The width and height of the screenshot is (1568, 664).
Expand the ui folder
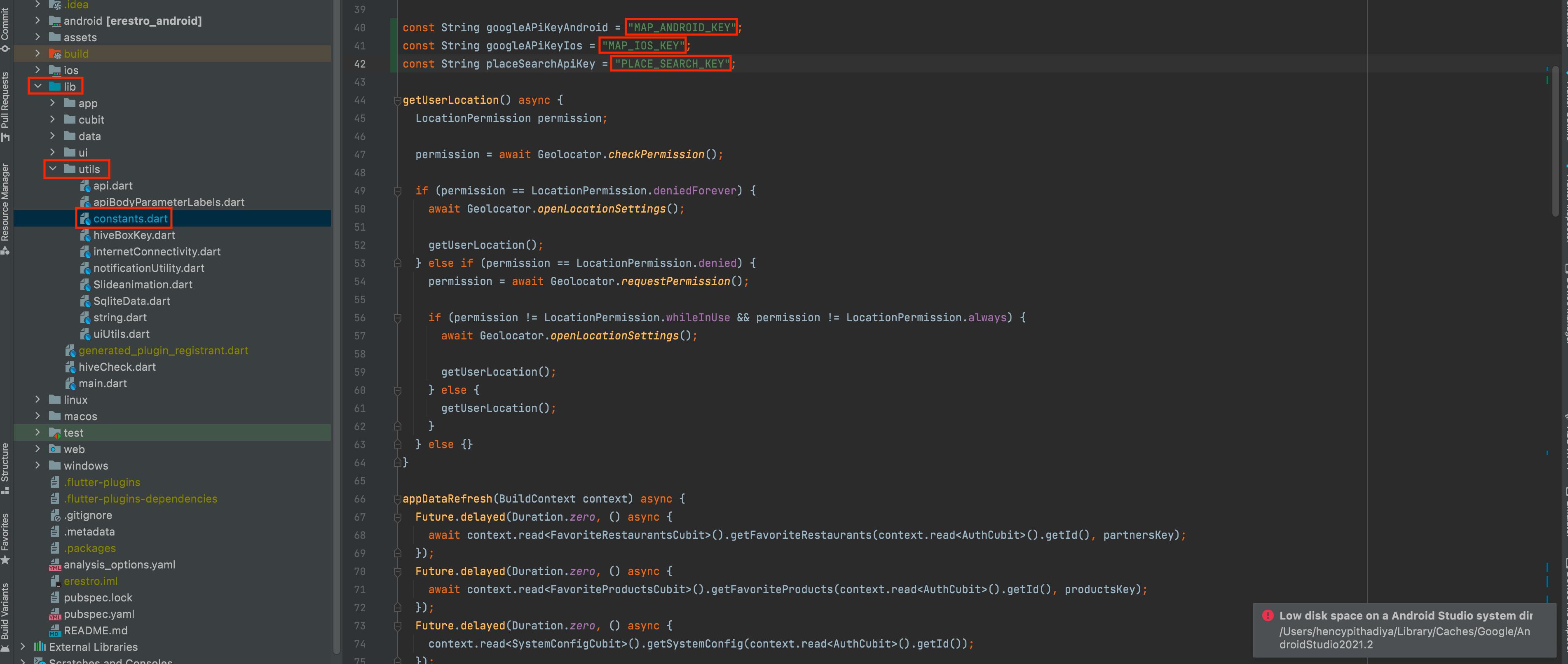[52, 152]
